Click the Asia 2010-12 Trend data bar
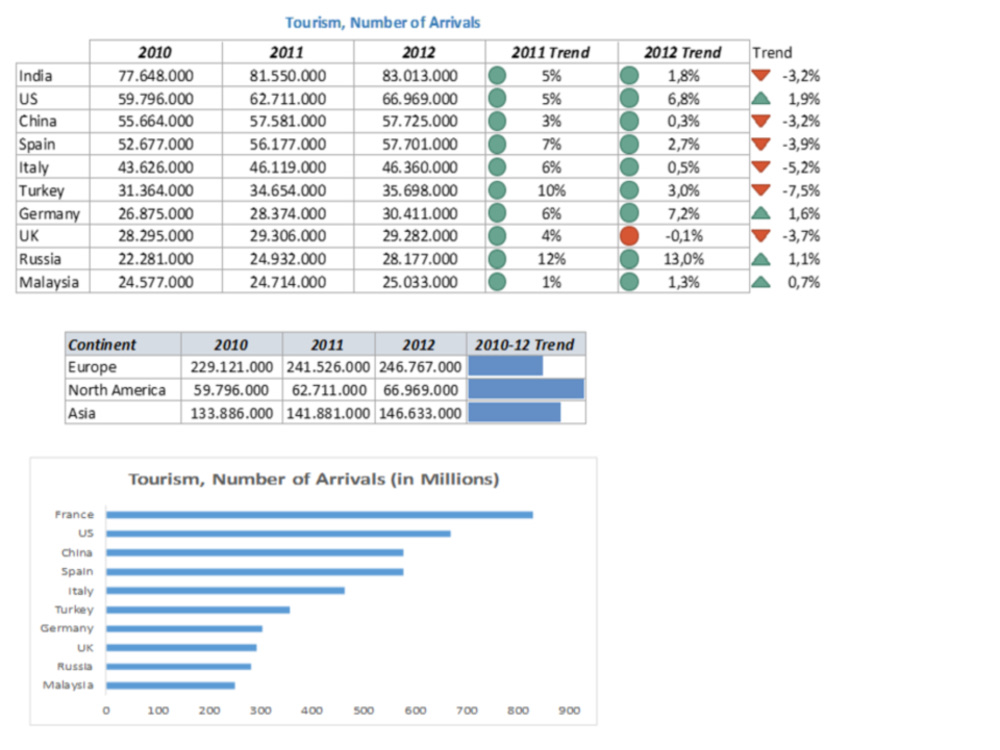 pos(515,413)
